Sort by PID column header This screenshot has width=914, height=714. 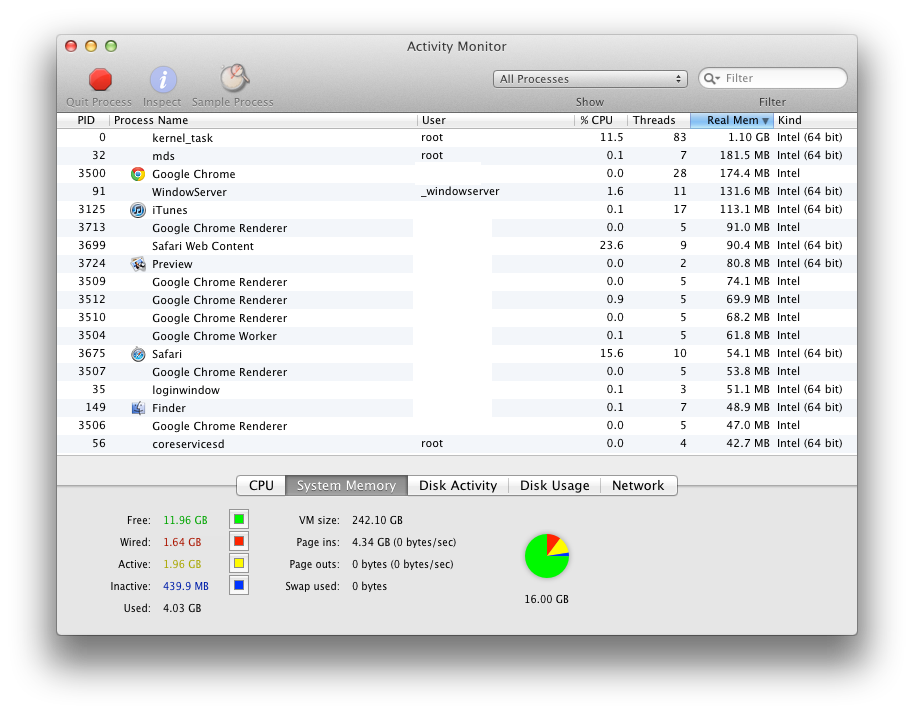pyautogui.click(x=83, y=120)
